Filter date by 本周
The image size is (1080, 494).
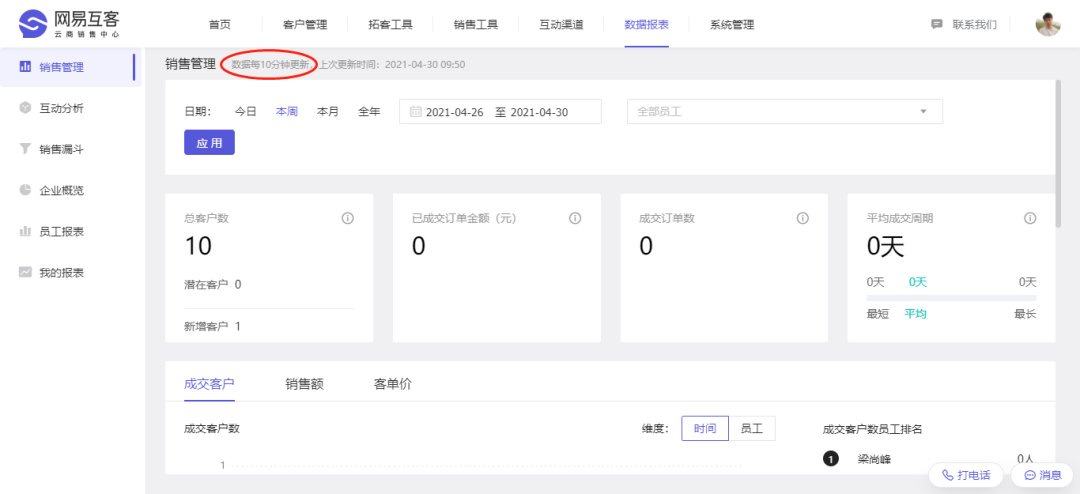(287, 112)
